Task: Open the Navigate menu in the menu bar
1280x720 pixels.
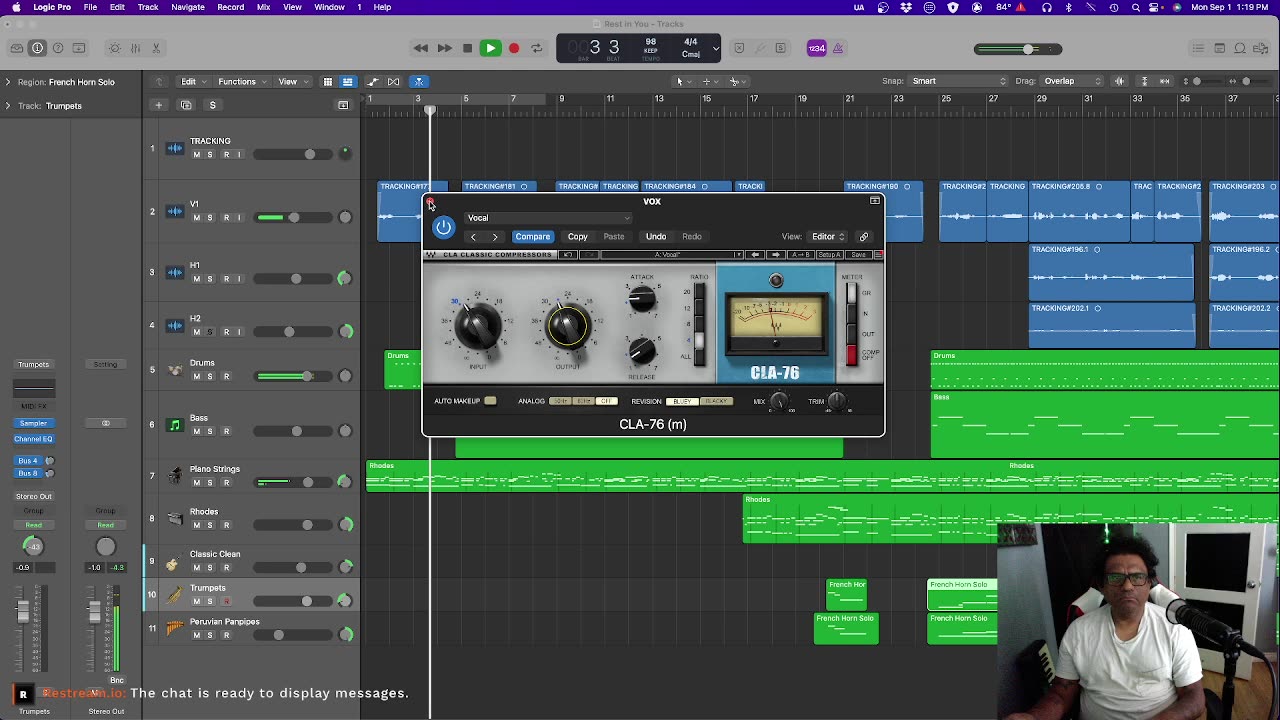Action: tap(187, 7)
